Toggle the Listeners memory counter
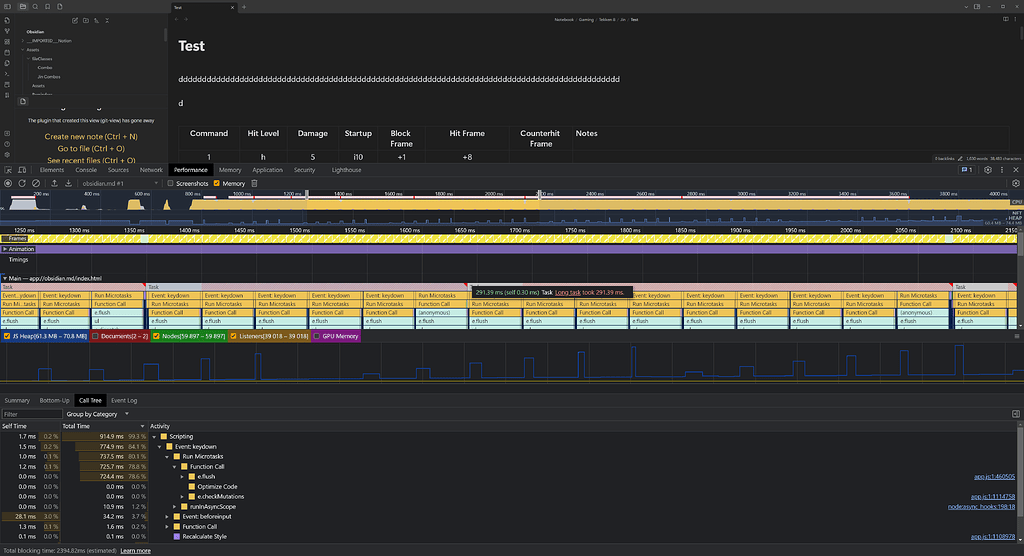 coord(233,336)
